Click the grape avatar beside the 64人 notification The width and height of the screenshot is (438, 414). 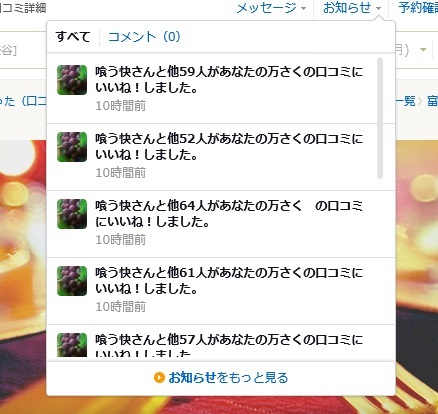pyautogui.click(x=72, y=214)
